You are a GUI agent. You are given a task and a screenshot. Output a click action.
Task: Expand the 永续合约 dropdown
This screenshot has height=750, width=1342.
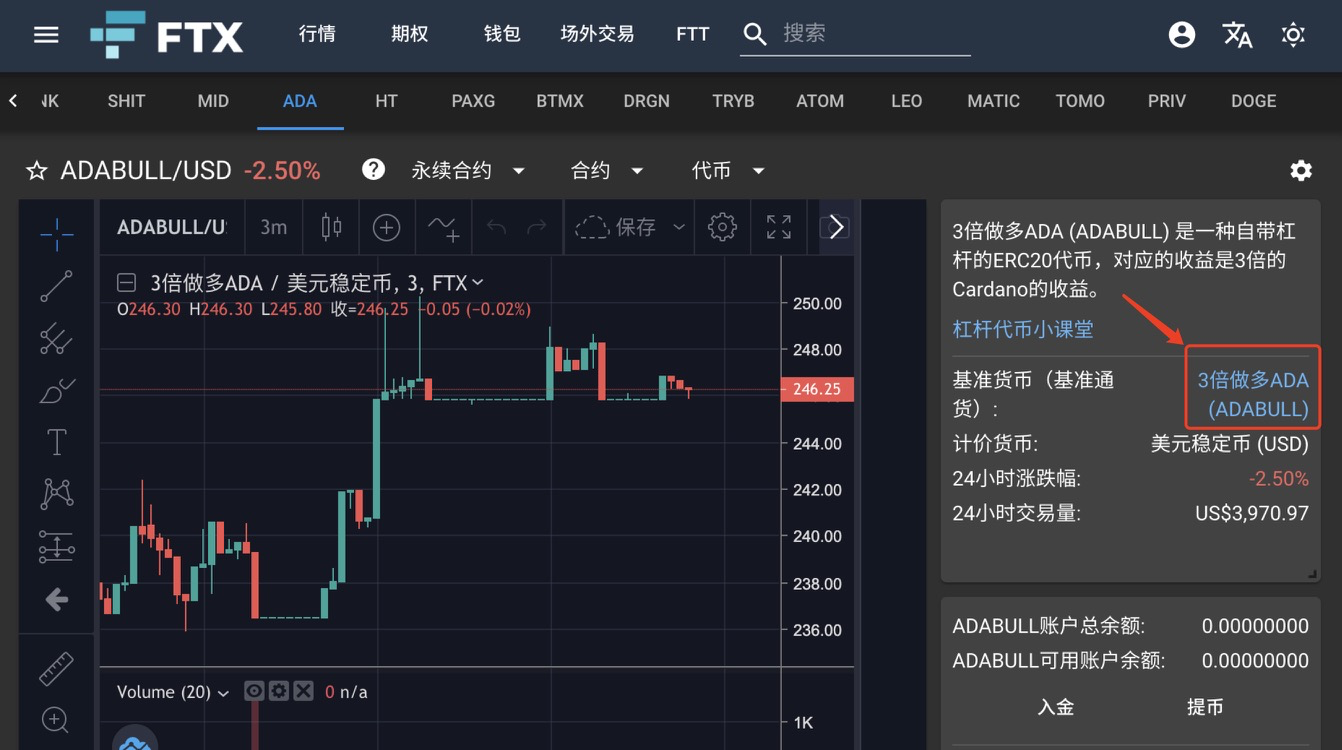click(x=468, y=171)
